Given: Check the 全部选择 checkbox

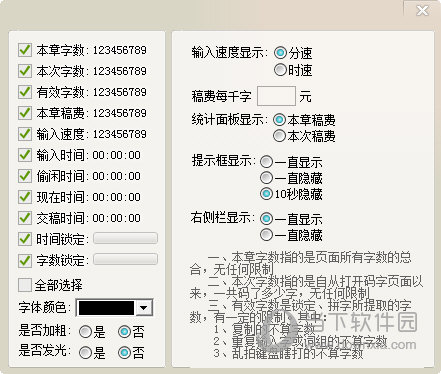Looking at the screenshot, I should click(25, 285).
